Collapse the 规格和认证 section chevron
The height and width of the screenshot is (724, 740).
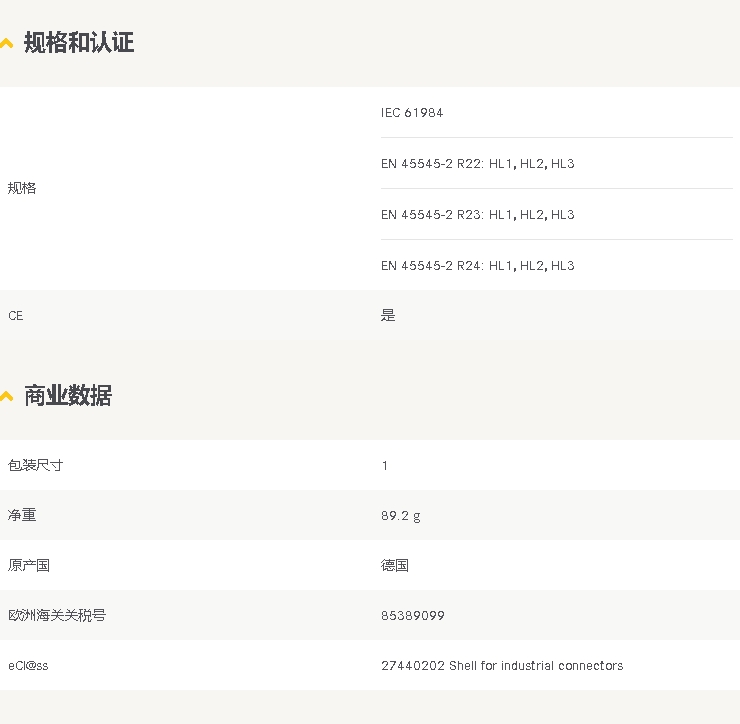point(7,43)
